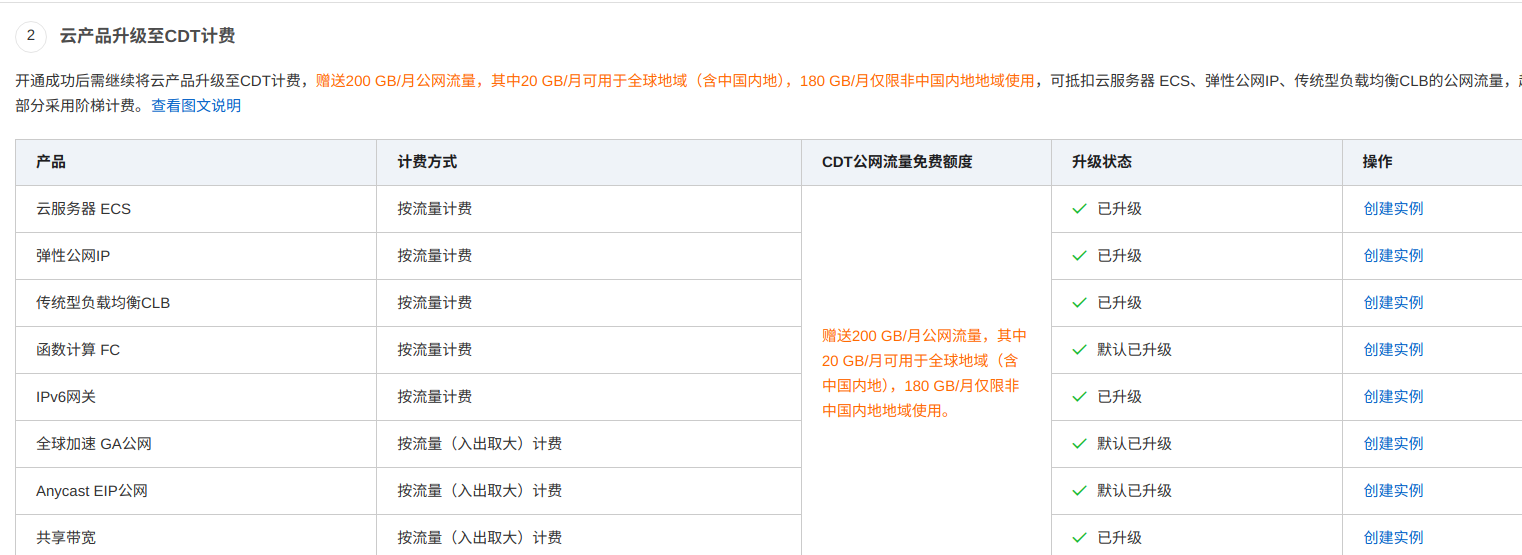This screenshot has width=1522, height=555.
Task: Click the orange 赠送200 GB/月 text in description
Action: click(x=675, y=81)
